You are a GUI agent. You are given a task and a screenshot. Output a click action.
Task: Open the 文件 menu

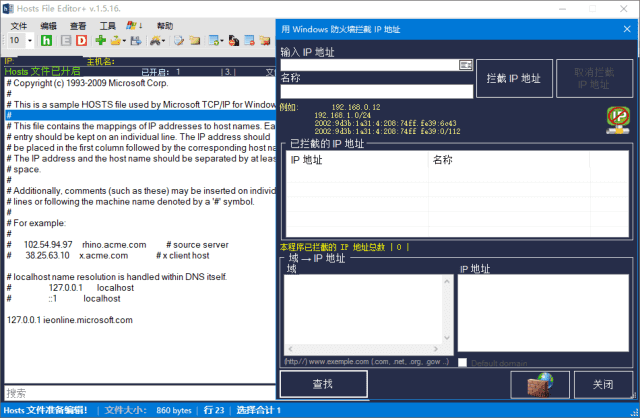(x=19, y=26)
